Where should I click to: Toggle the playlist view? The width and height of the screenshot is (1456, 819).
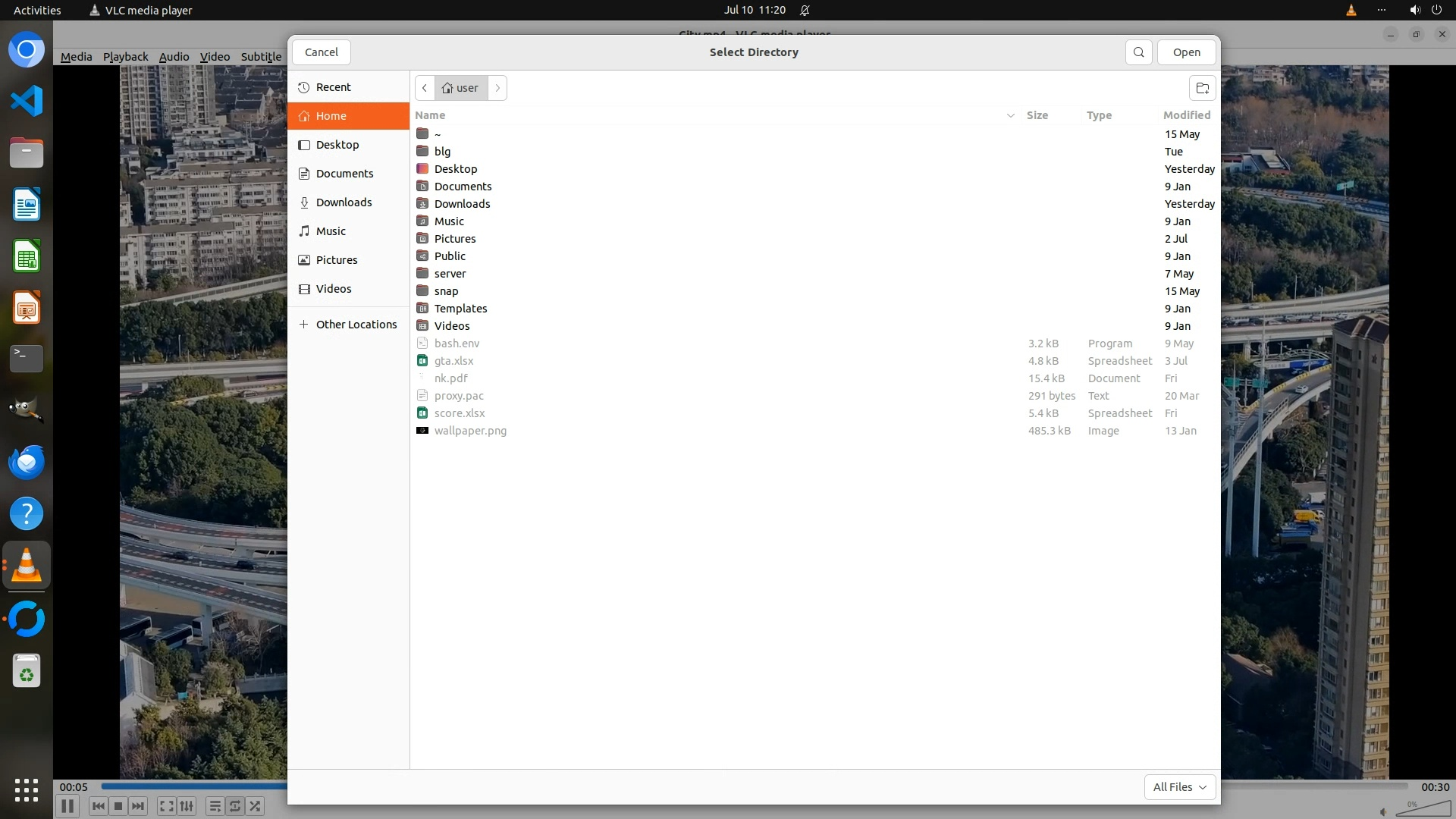point(215,806)
